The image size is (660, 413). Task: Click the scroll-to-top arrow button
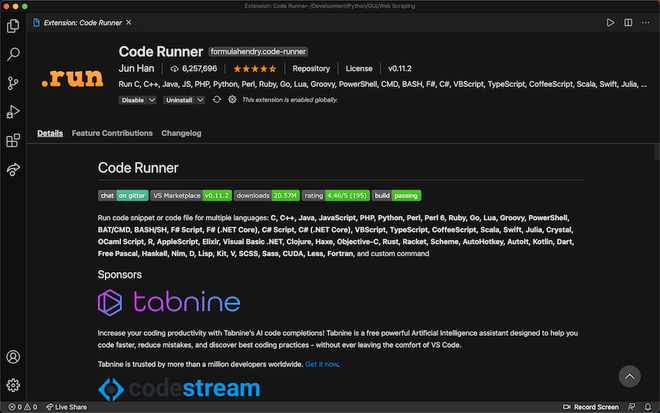pos(629,376)
